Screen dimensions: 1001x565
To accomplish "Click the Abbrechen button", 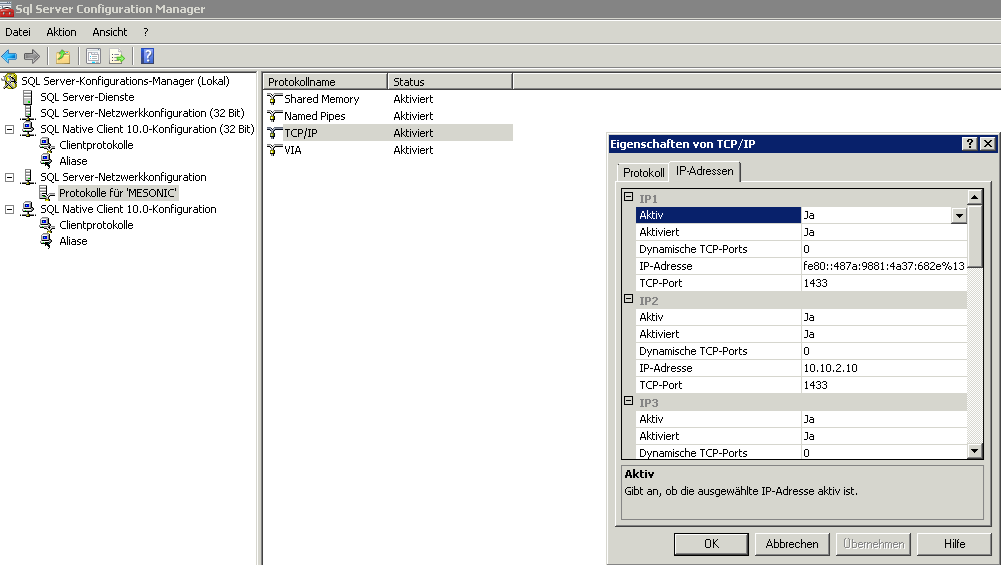I will pos(792,544).
